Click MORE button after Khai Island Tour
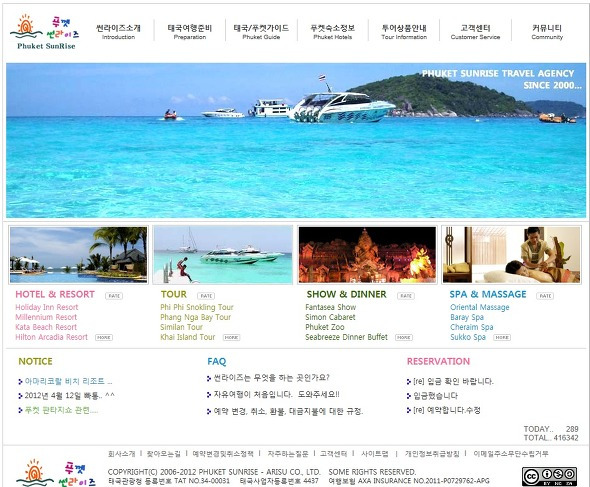 pyautogui.click(x=231, y=338)
